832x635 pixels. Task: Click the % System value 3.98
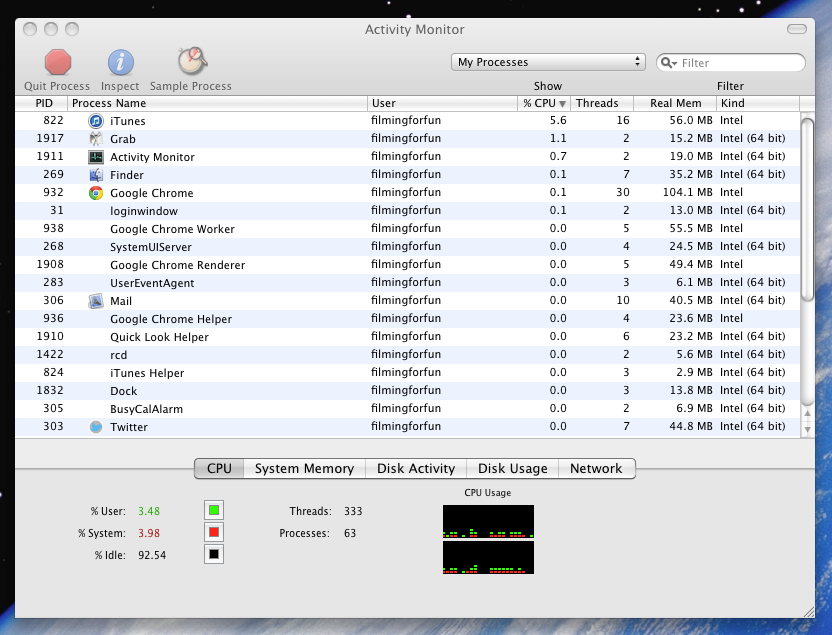[149, 534]
